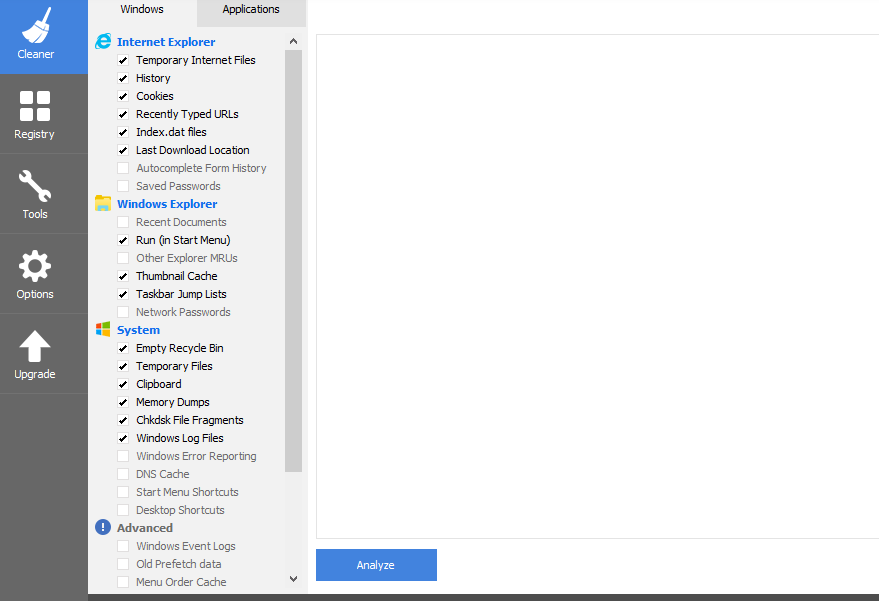Click the Analyze button

tap(376, 565)
